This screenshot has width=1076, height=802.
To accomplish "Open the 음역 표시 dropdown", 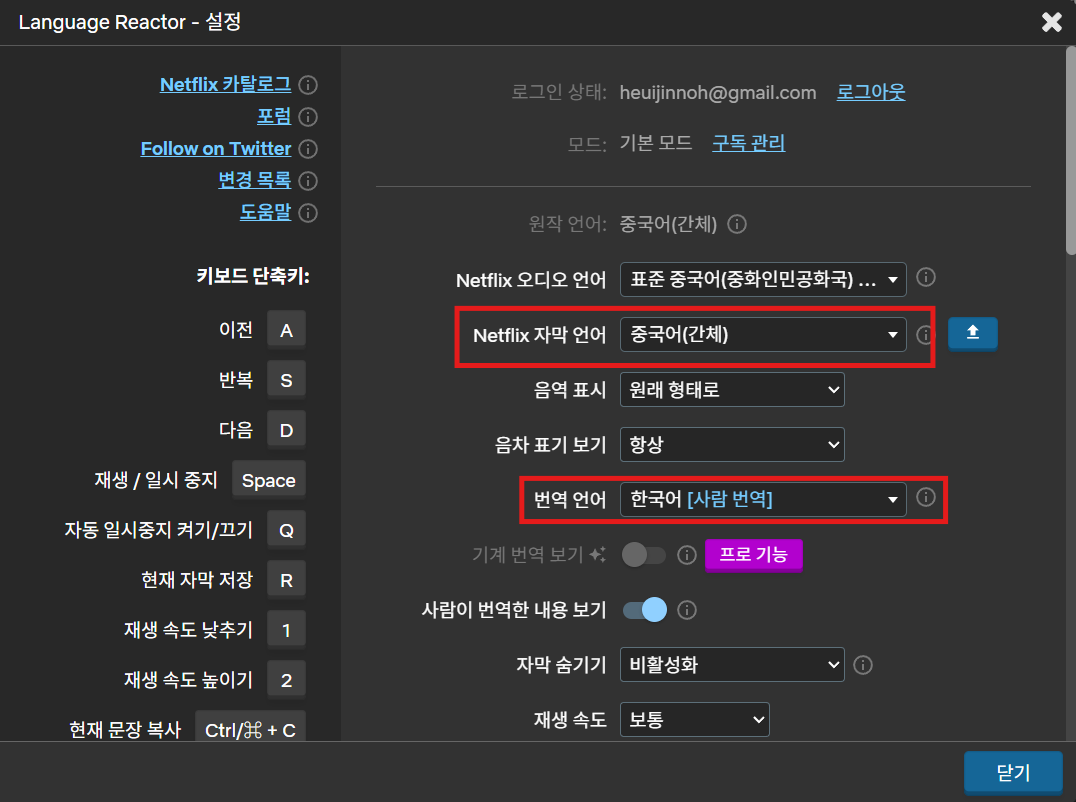I will 732,390.
